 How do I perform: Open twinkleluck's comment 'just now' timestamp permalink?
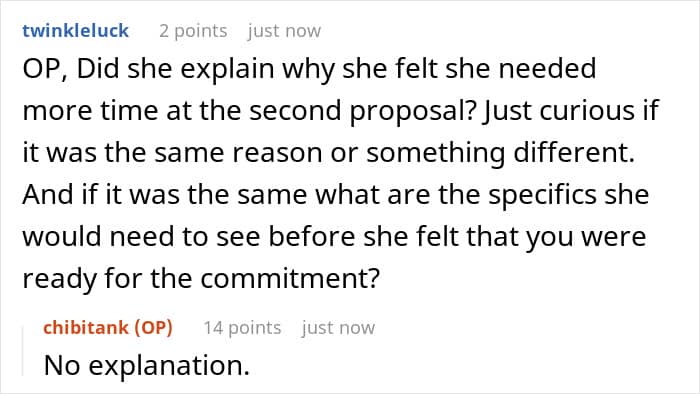pos(284,31)
